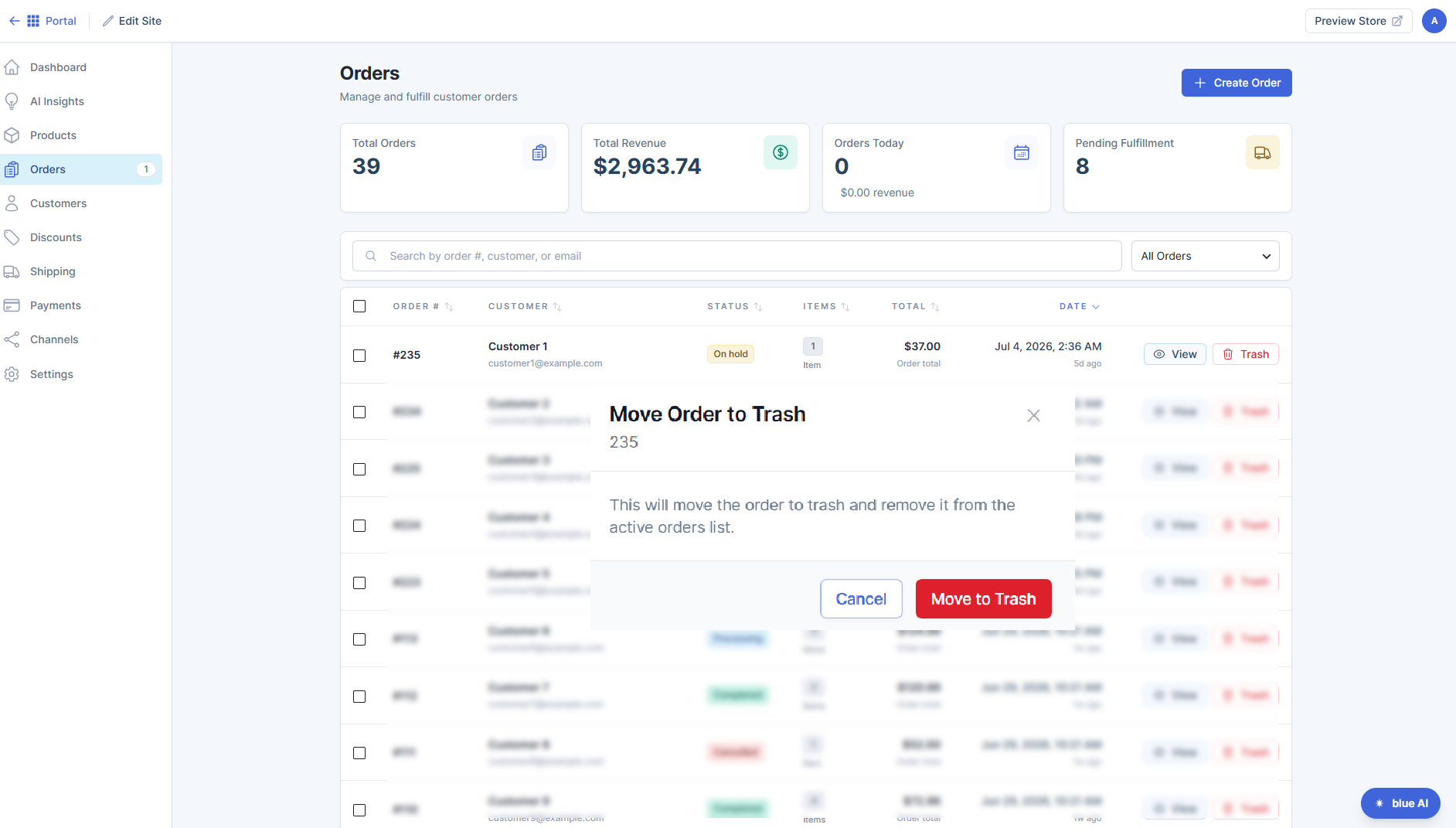This screenshot has width=1456, height=828.
Task: Tick the select-all orders checkbox
Action: pyautogui.click(x=359, y=306)
